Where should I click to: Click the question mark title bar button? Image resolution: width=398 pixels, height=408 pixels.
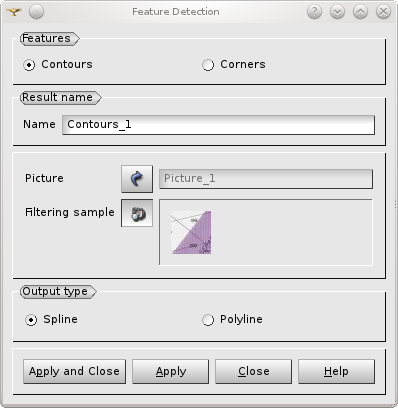314,12
